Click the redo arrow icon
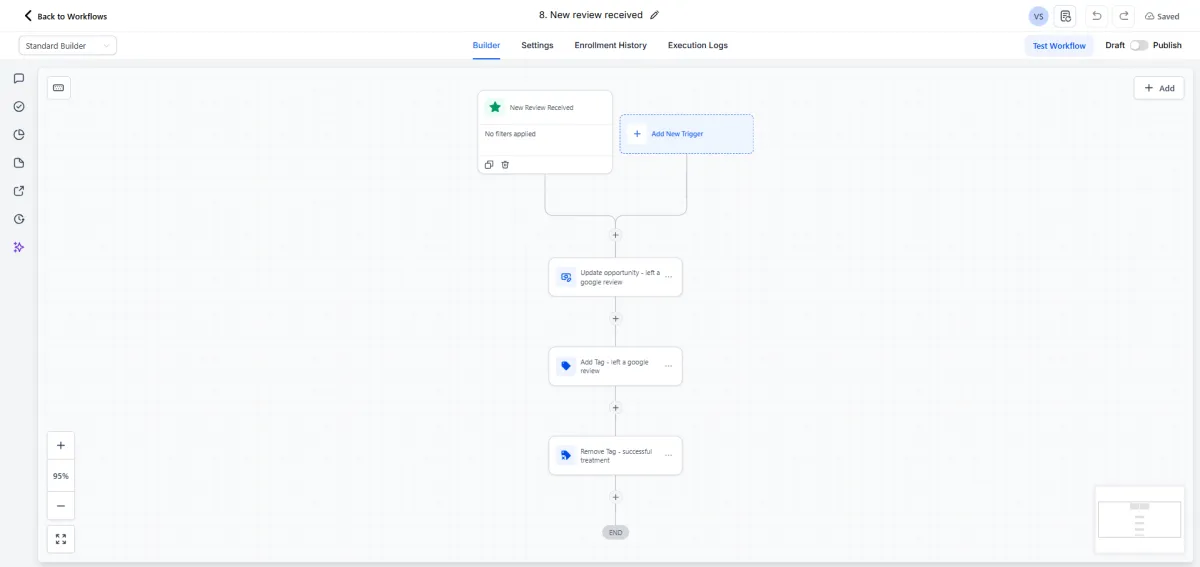The width and height of the screenshot is (1200, 567). click(1124, 16)
